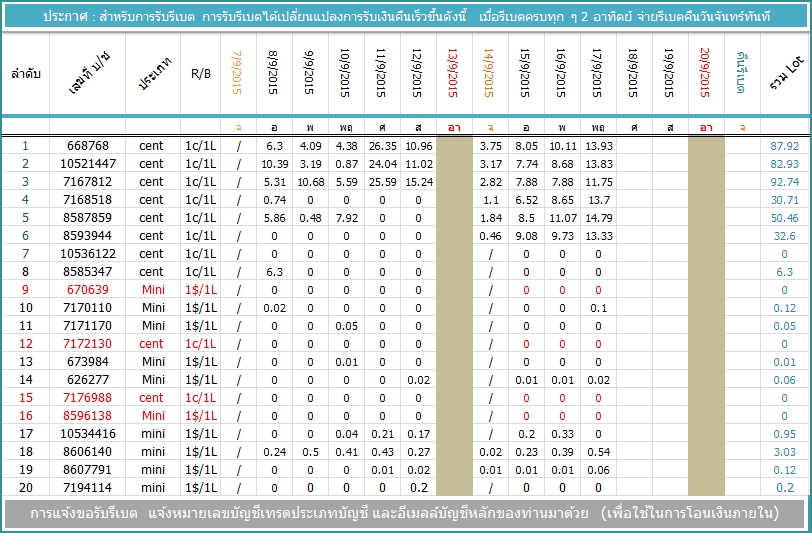Viewport: 812px width, 533px height.
Task: Select red row number 9
Action: click(x=25, y=290)
